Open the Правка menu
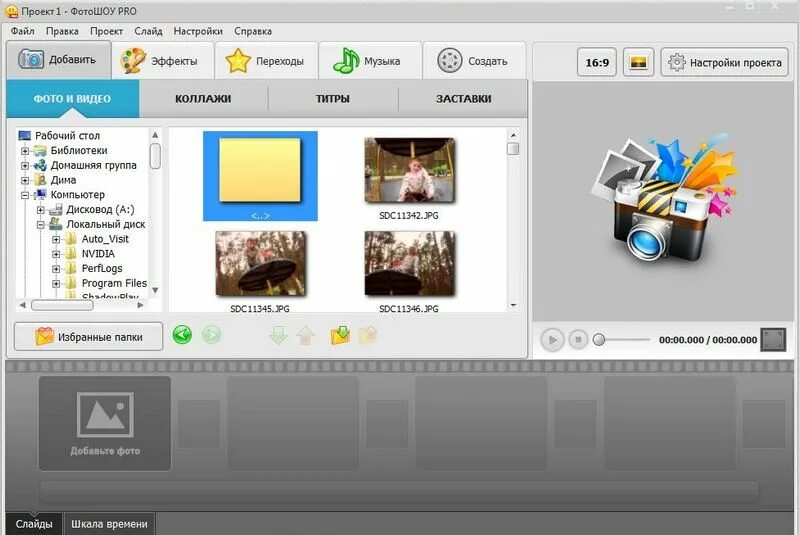Image resolution: width=800 pixels, height=535 pixels. [x=62, y=31]
